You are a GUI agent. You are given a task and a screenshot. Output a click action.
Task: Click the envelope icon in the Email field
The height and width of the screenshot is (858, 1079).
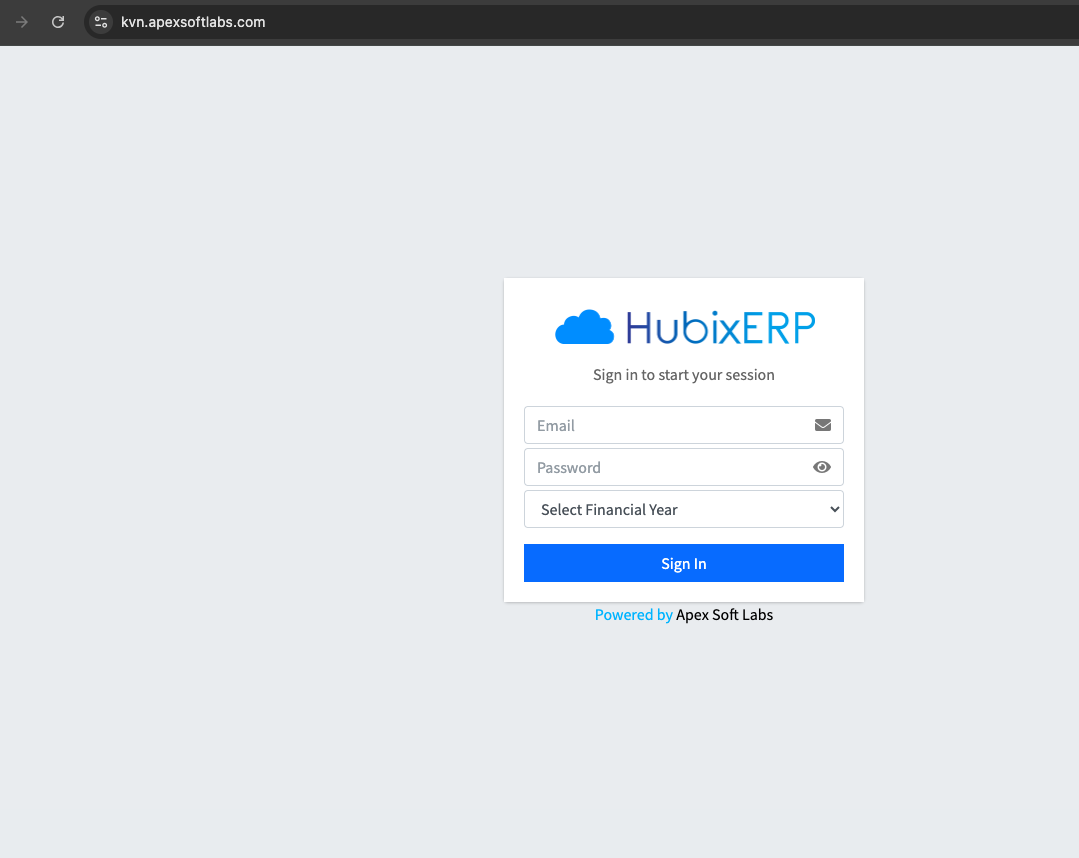(822, 425)
